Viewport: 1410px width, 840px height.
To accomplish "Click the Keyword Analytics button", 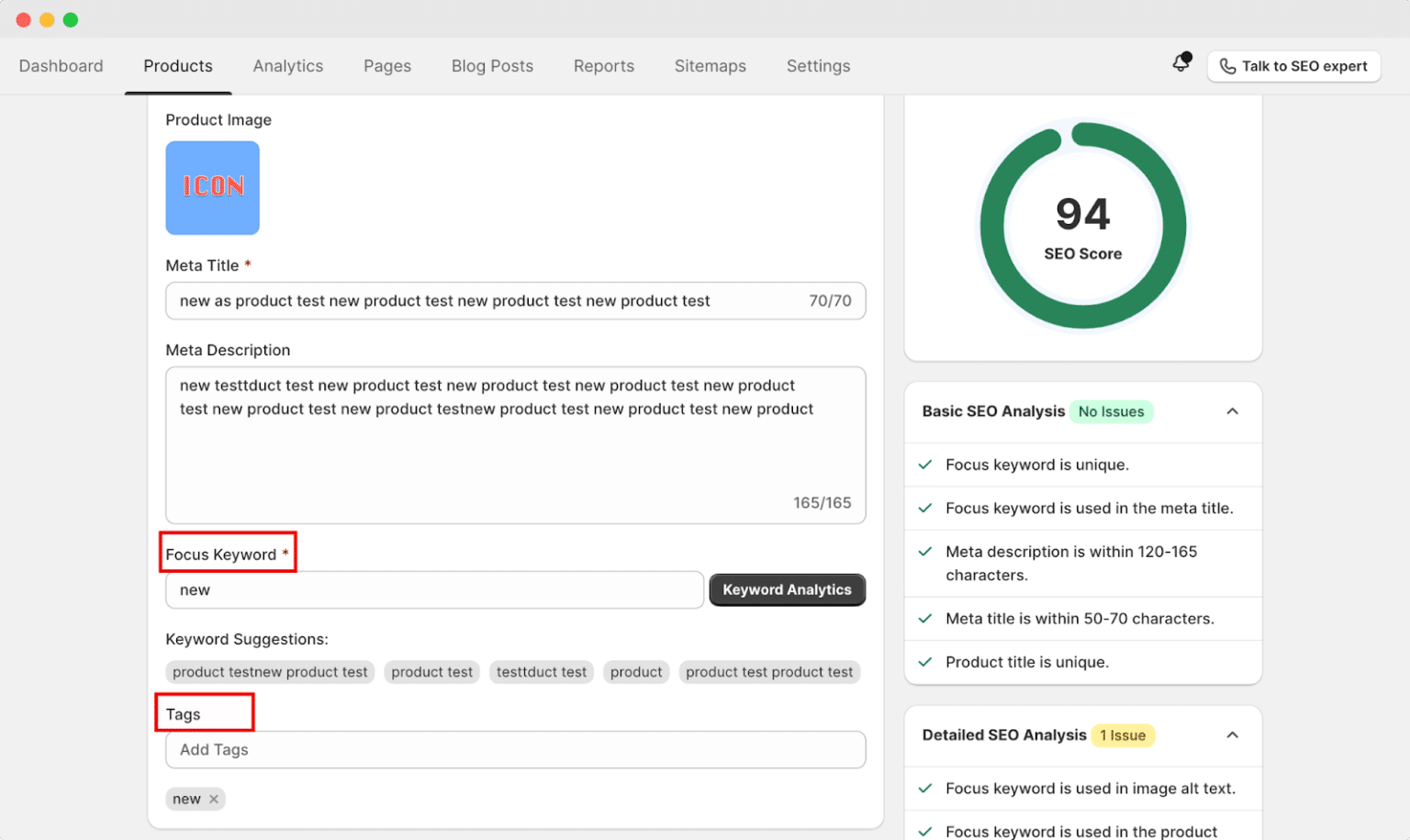I will tap(787, 589).
